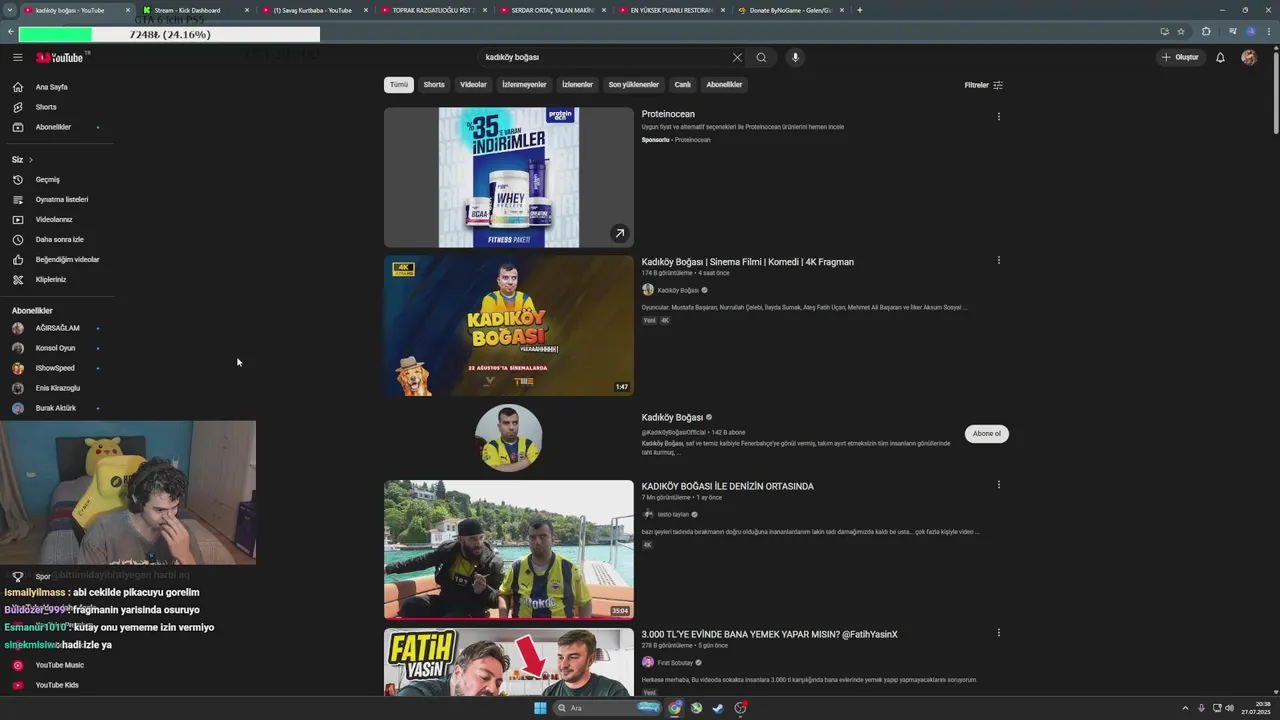Image resolution: width=1280 pixels, height=720 pixels.
Task: Click the YouTube search input field
Action: coord(605,57)
